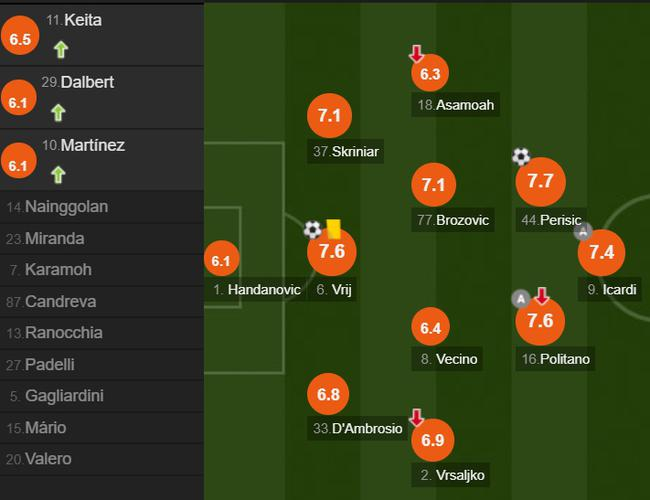Click the assist icon above Icardi
This screenshot has height=500, width=650.
(584, 232)
